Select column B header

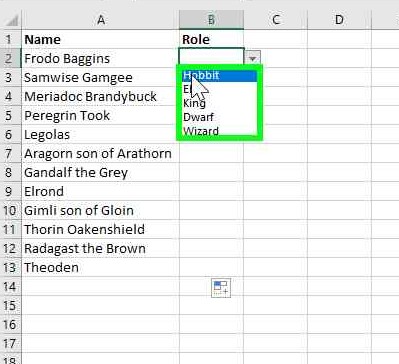(x=211, y=20)
